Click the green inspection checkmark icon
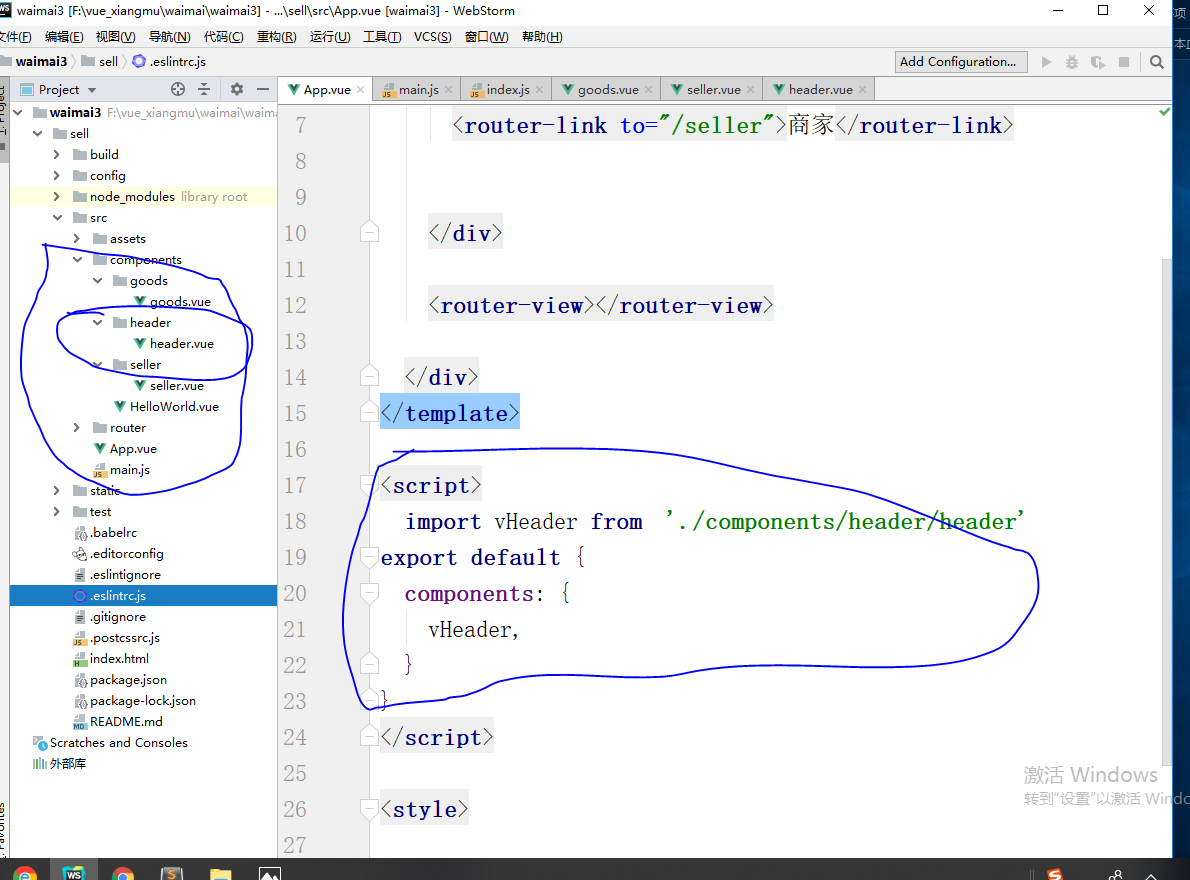 click(x=1164, y=112)
